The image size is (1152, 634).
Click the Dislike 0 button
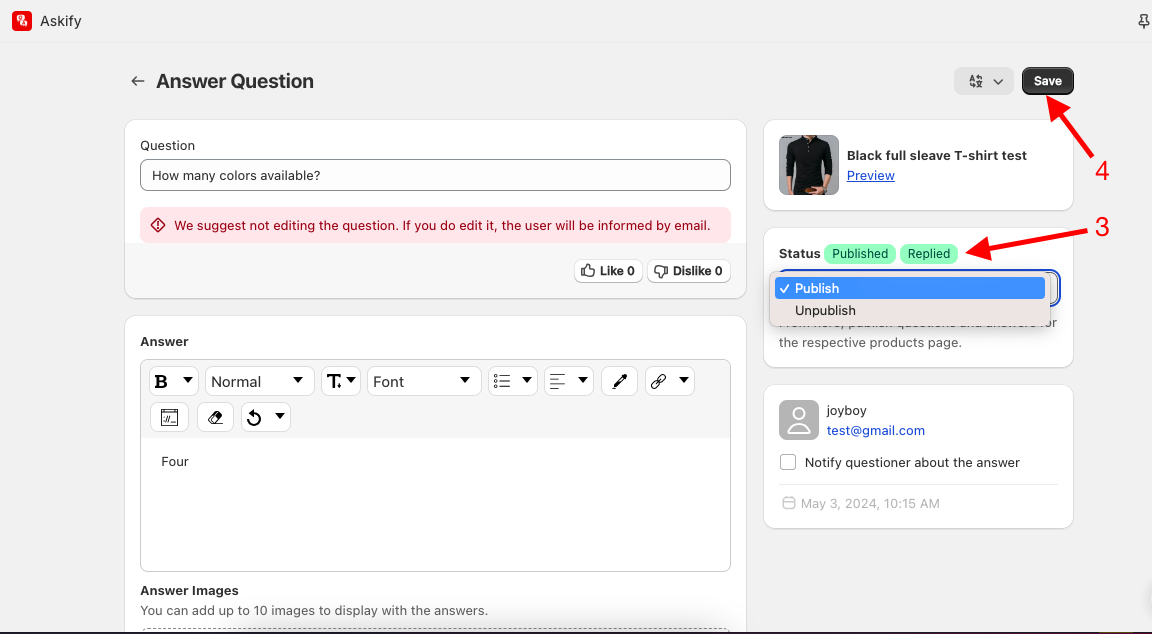[x=688, y=270]
